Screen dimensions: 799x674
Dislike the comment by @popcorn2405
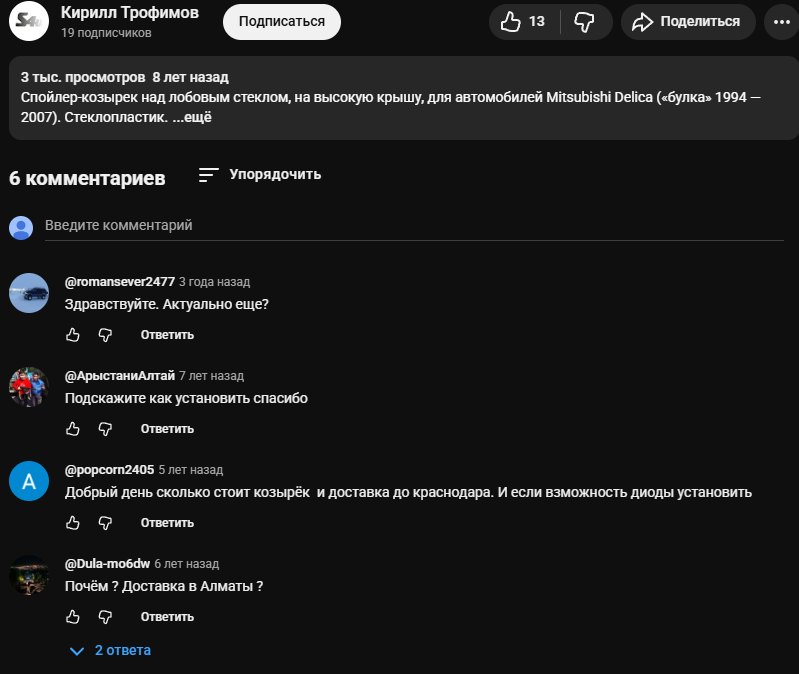point(105,522)
